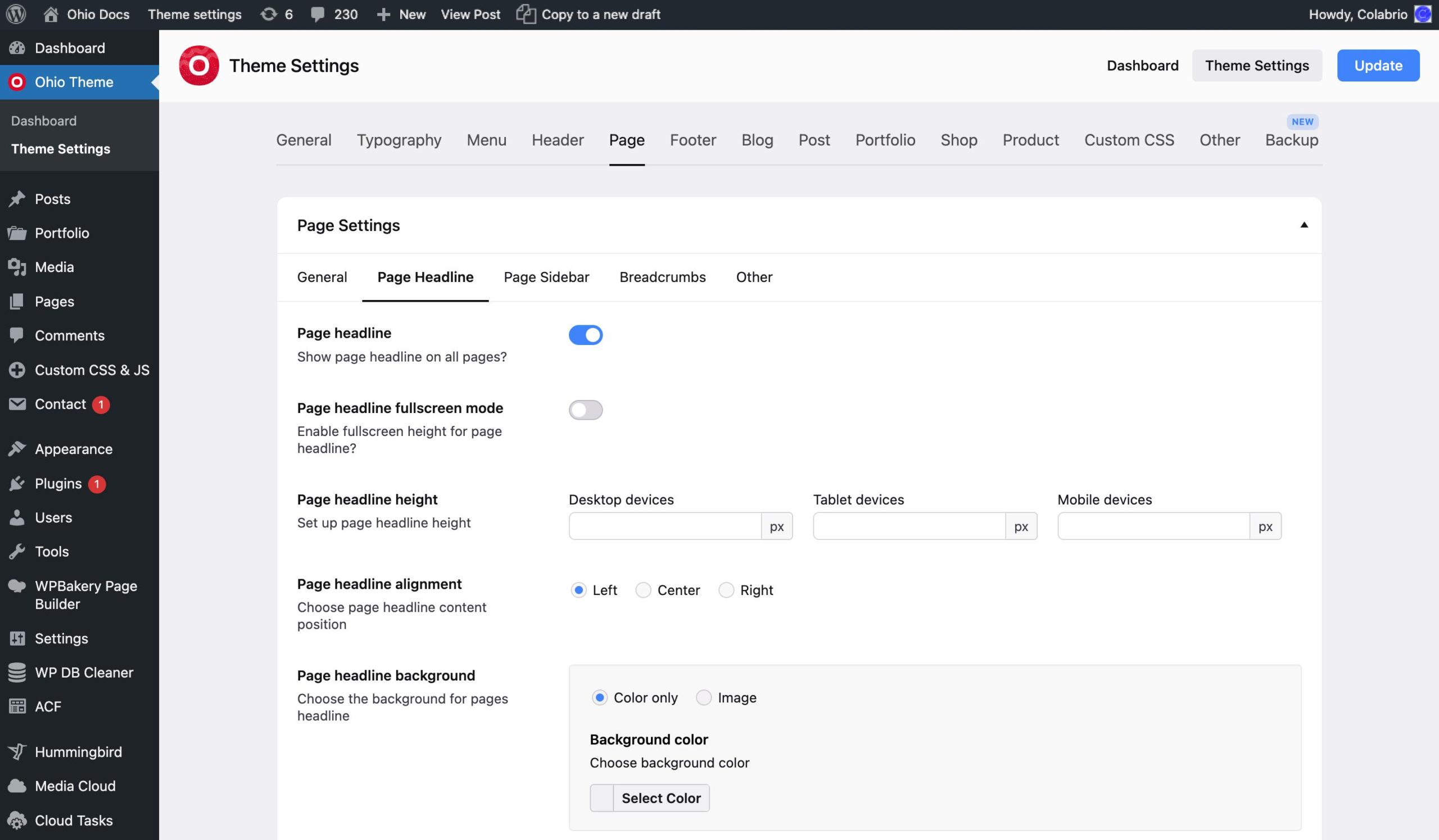Collapse the Page Settings panel arrow
The image size is (1439, 840).
click(1304, 225)
